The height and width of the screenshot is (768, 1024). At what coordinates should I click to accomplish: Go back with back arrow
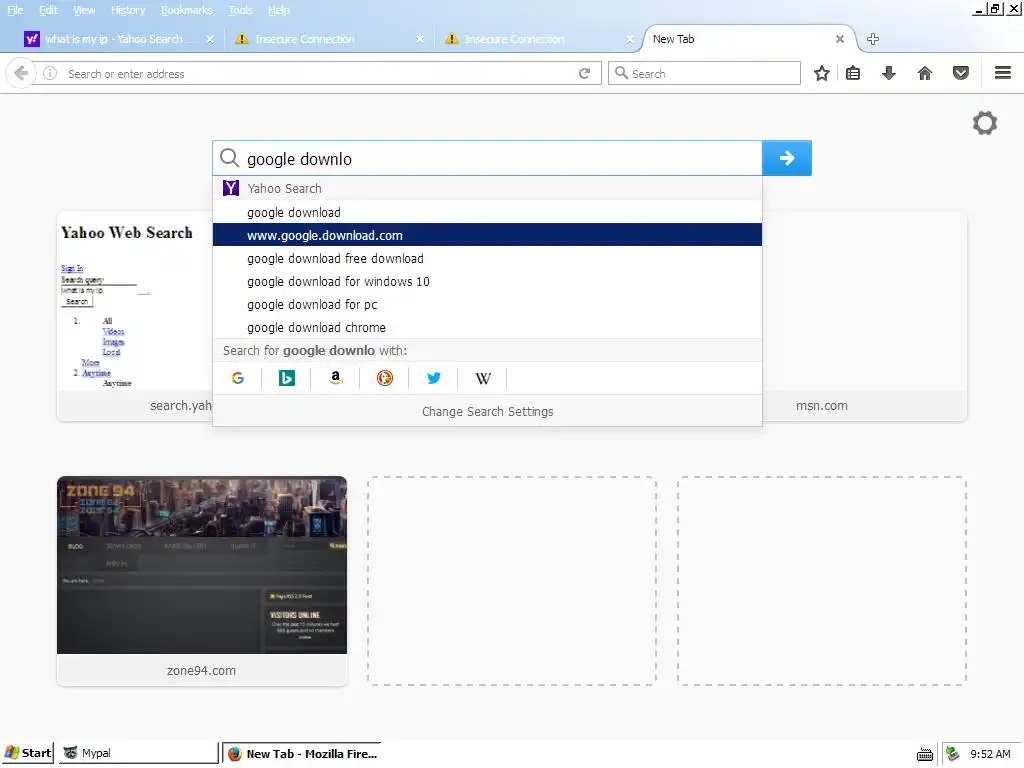coord(21,73)
